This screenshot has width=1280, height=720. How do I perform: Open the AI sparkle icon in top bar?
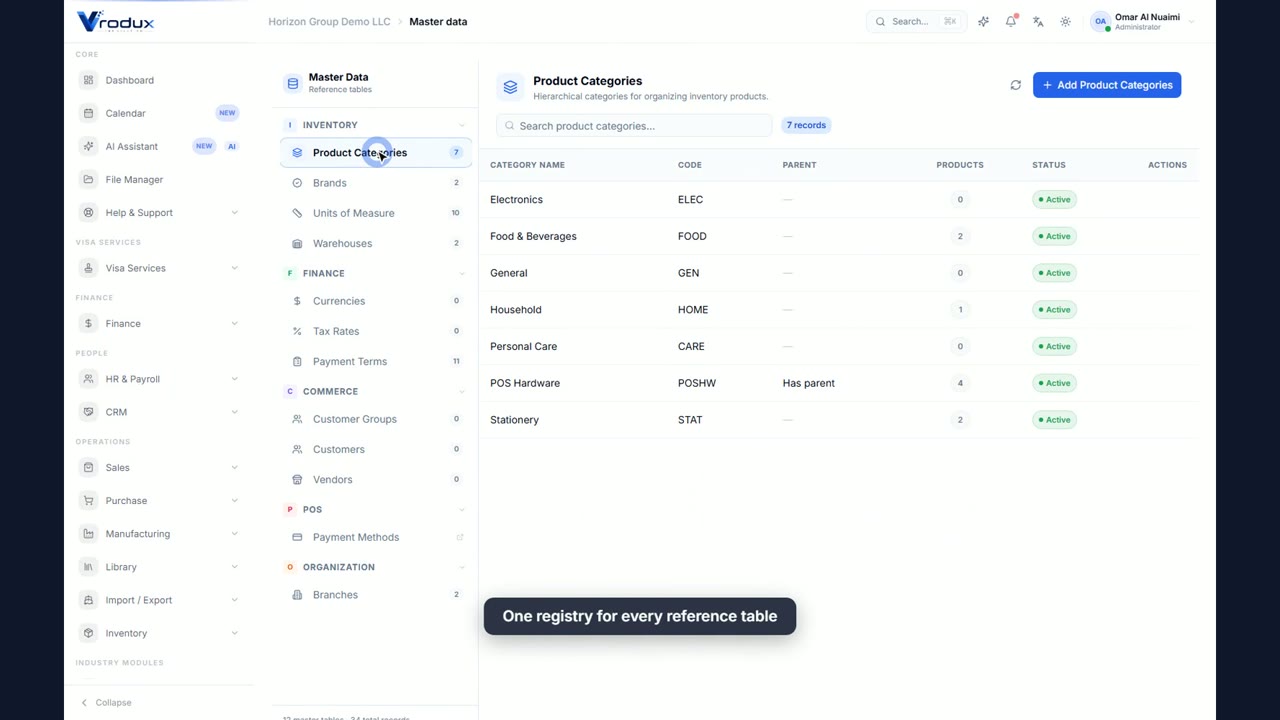click(983, 21)
